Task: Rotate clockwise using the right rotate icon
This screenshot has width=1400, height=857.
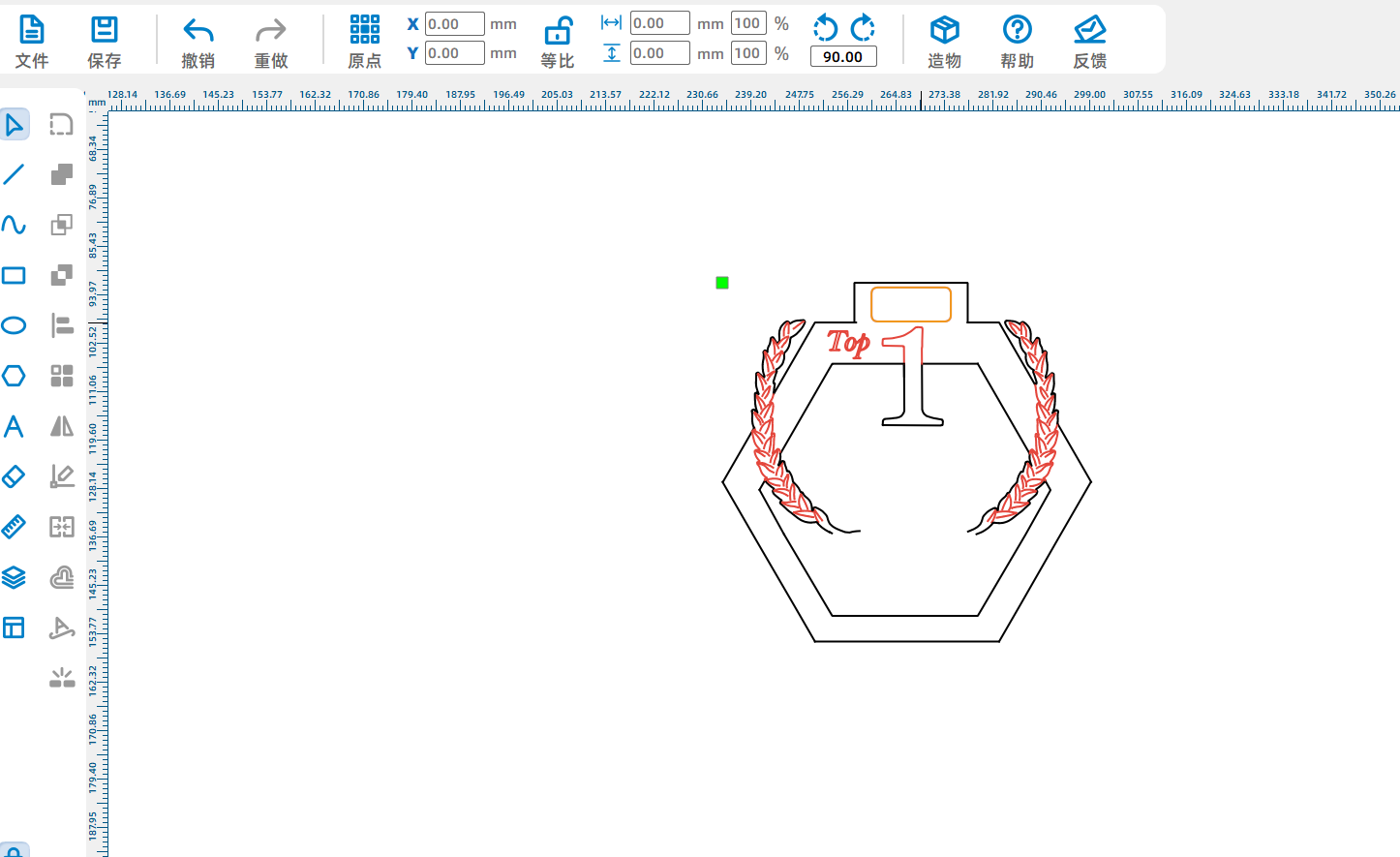Action: coord(863,27)
